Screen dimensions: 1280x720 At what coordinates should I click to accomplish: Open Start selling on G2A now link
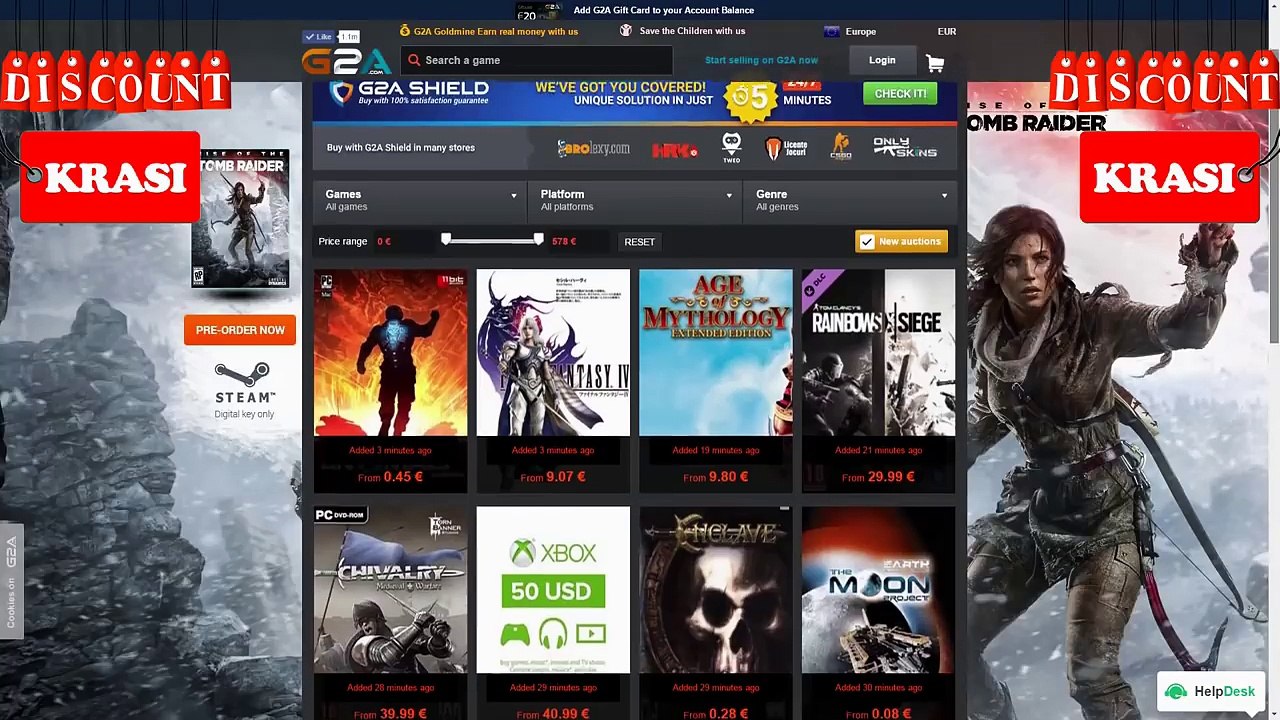[761, 60]
